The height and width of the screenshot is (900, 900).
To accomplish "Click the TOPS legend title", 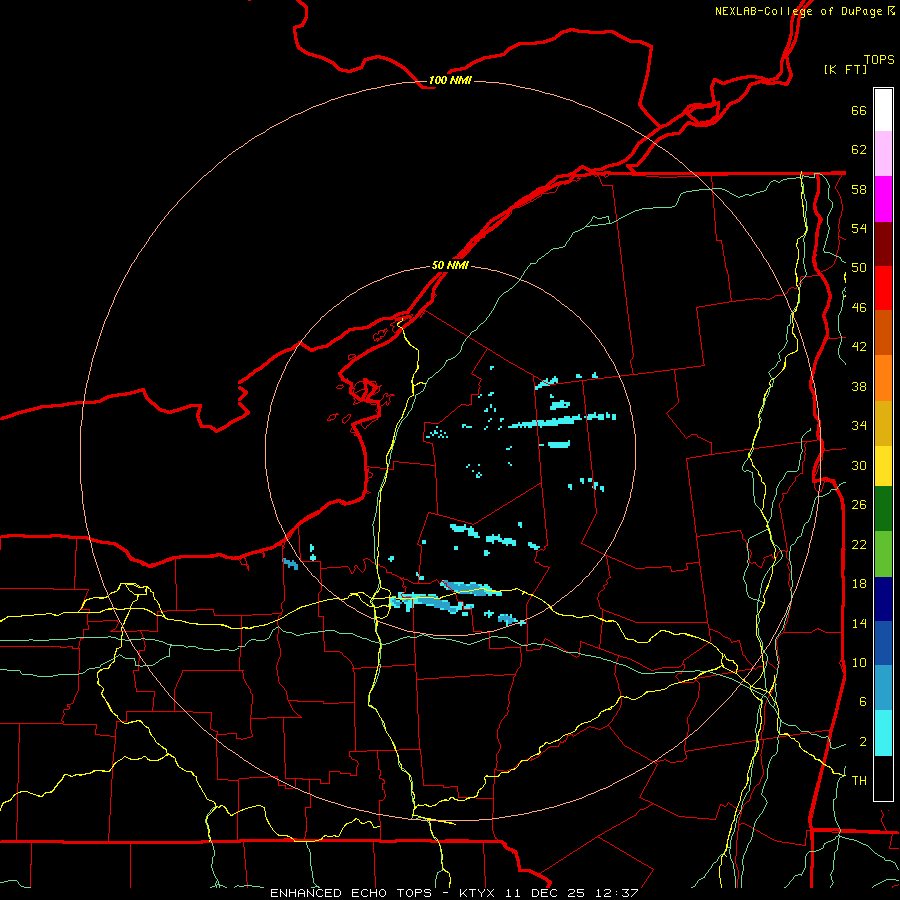I will point(879,59).
